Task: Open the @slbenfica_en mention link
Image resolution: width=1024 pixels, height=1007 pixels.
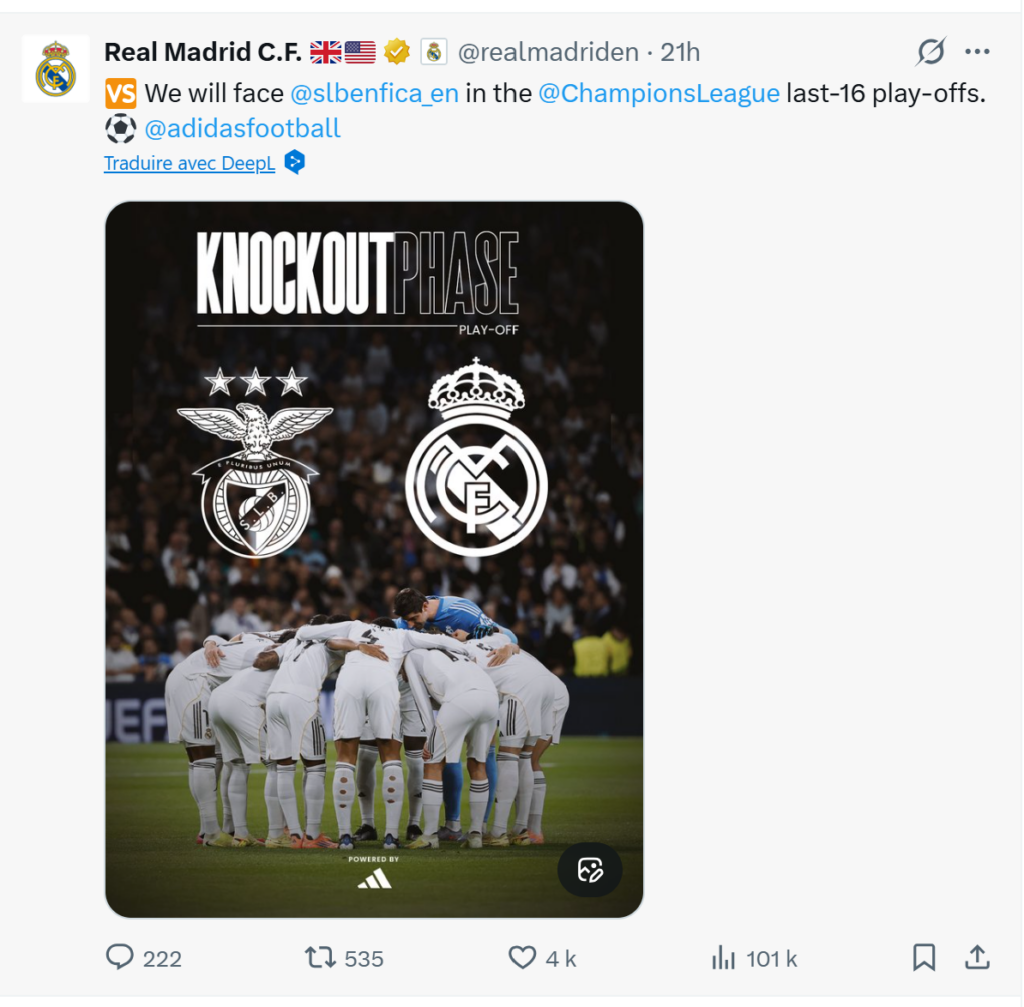Action: (x=374, y=93)
